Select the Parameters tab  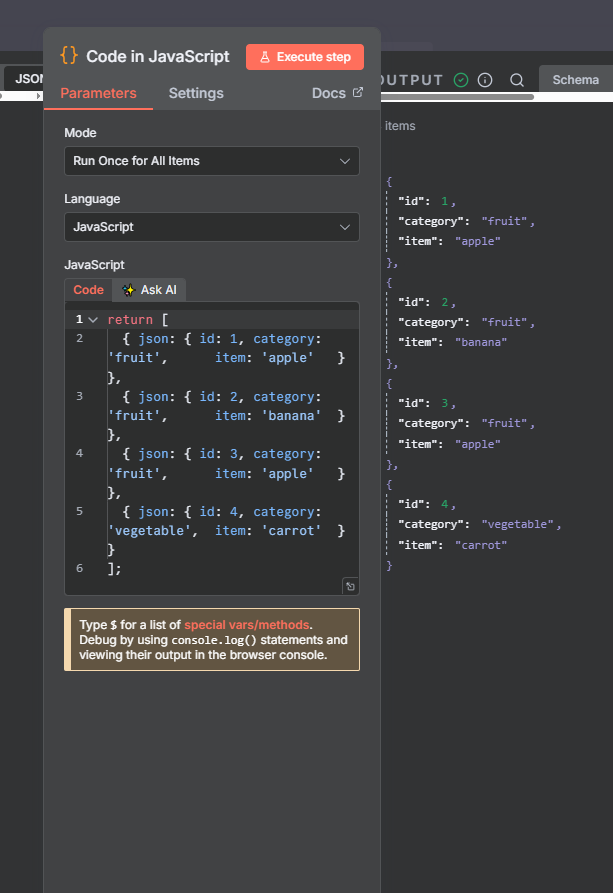click(98, 93)
